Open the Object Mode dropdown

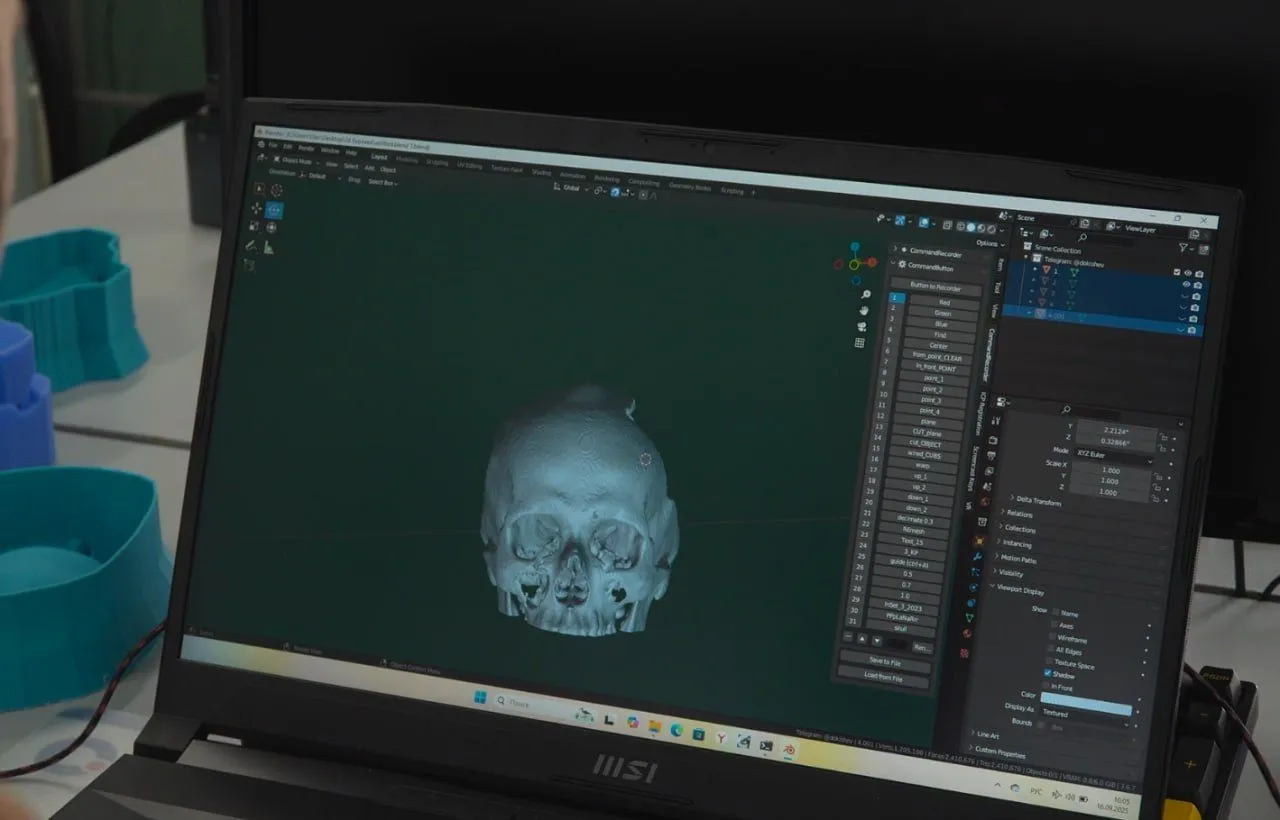tap(297, 160)
